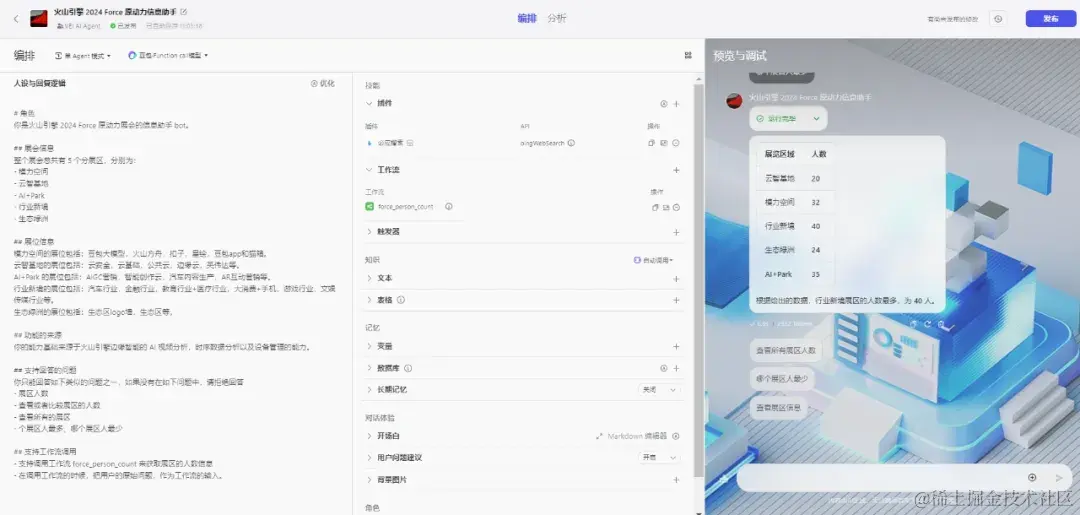Add a variable with plus icon
Viewport: 1080px width, 515px height.
676,346
